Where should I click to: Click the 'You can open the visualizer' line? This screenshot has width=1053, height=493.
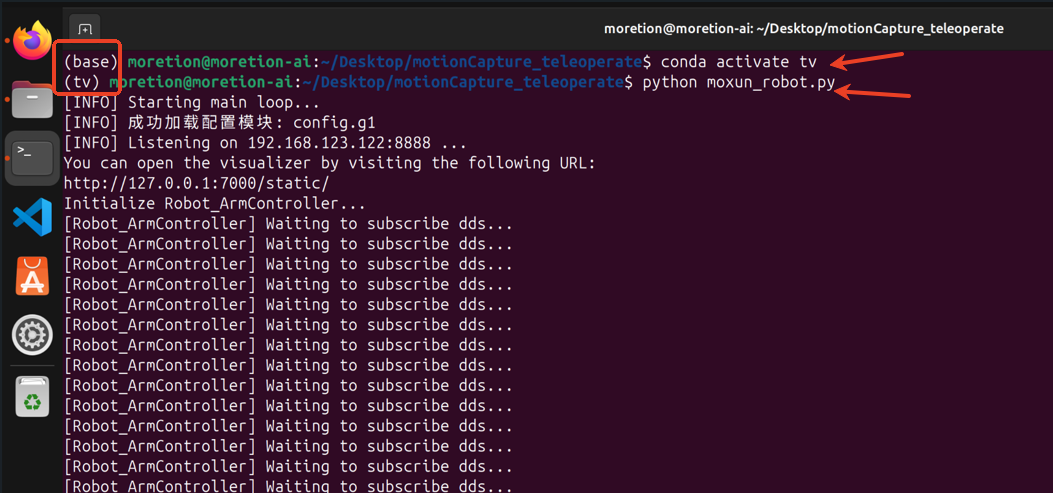329,163
